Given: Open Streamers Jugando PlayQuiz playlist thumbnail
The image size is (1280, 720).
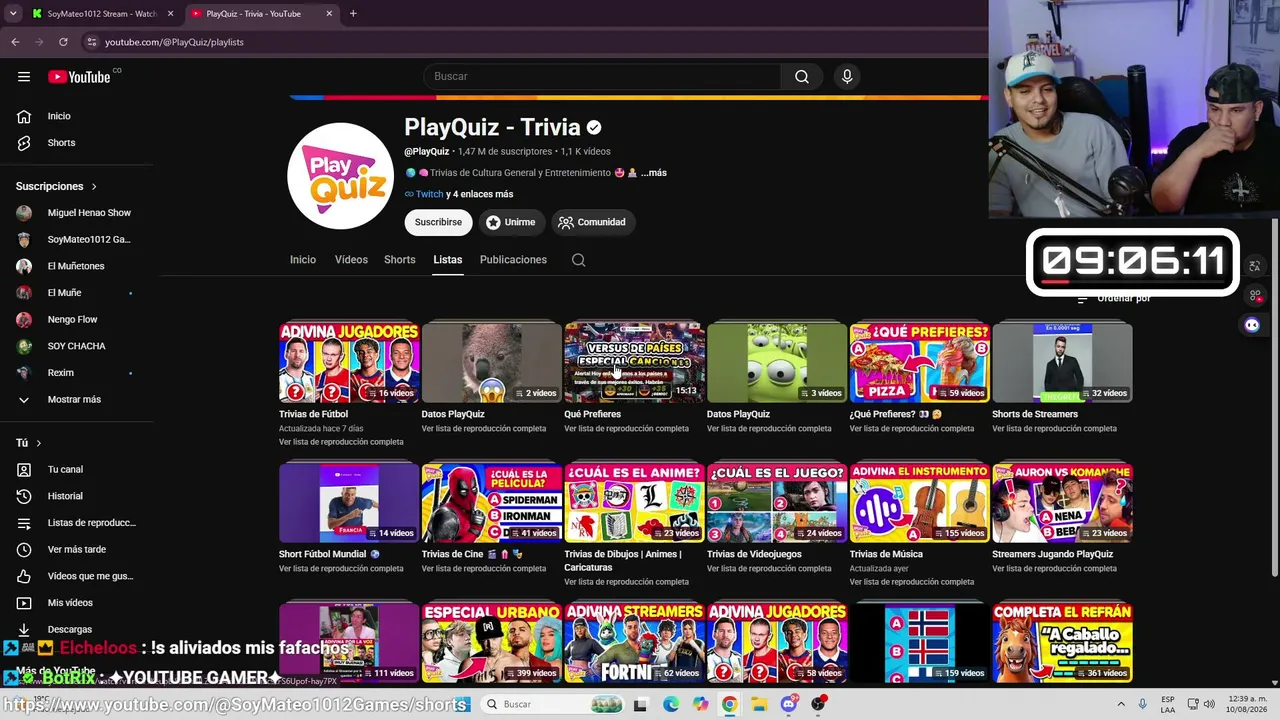Looking at the screenshot, I should pos(1062,502).
